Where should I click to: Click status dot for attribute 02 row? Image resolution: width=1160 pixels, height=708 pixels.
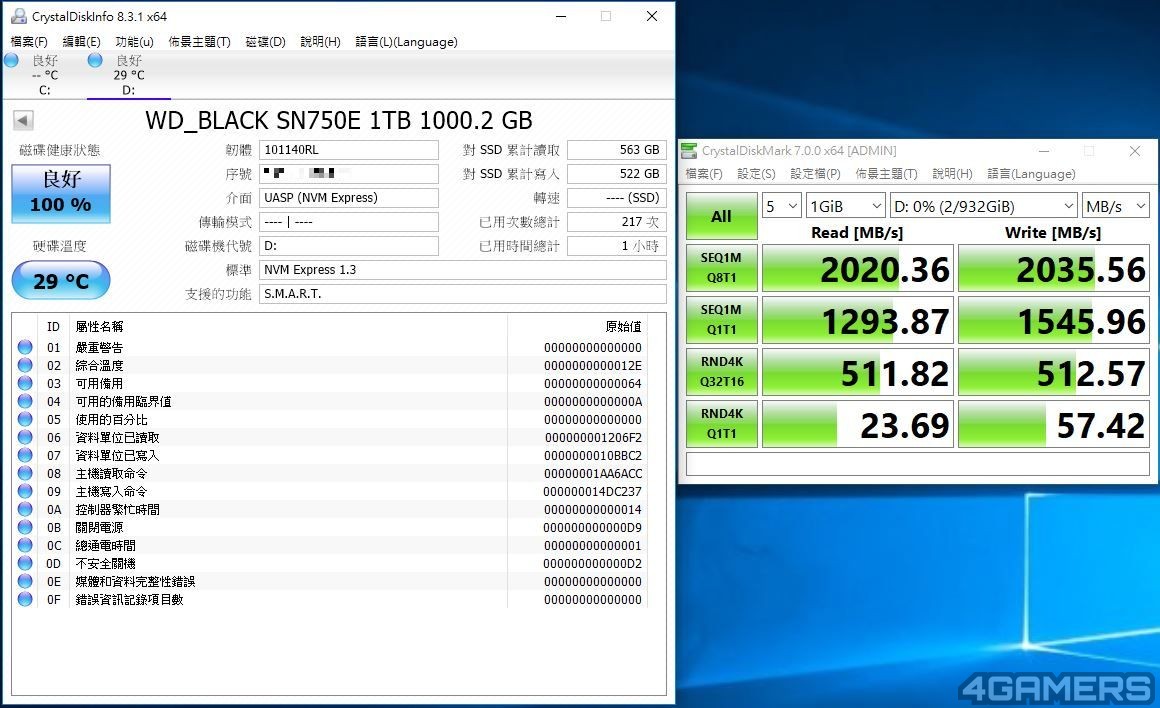pyautogui.click(x=25, y=365)
